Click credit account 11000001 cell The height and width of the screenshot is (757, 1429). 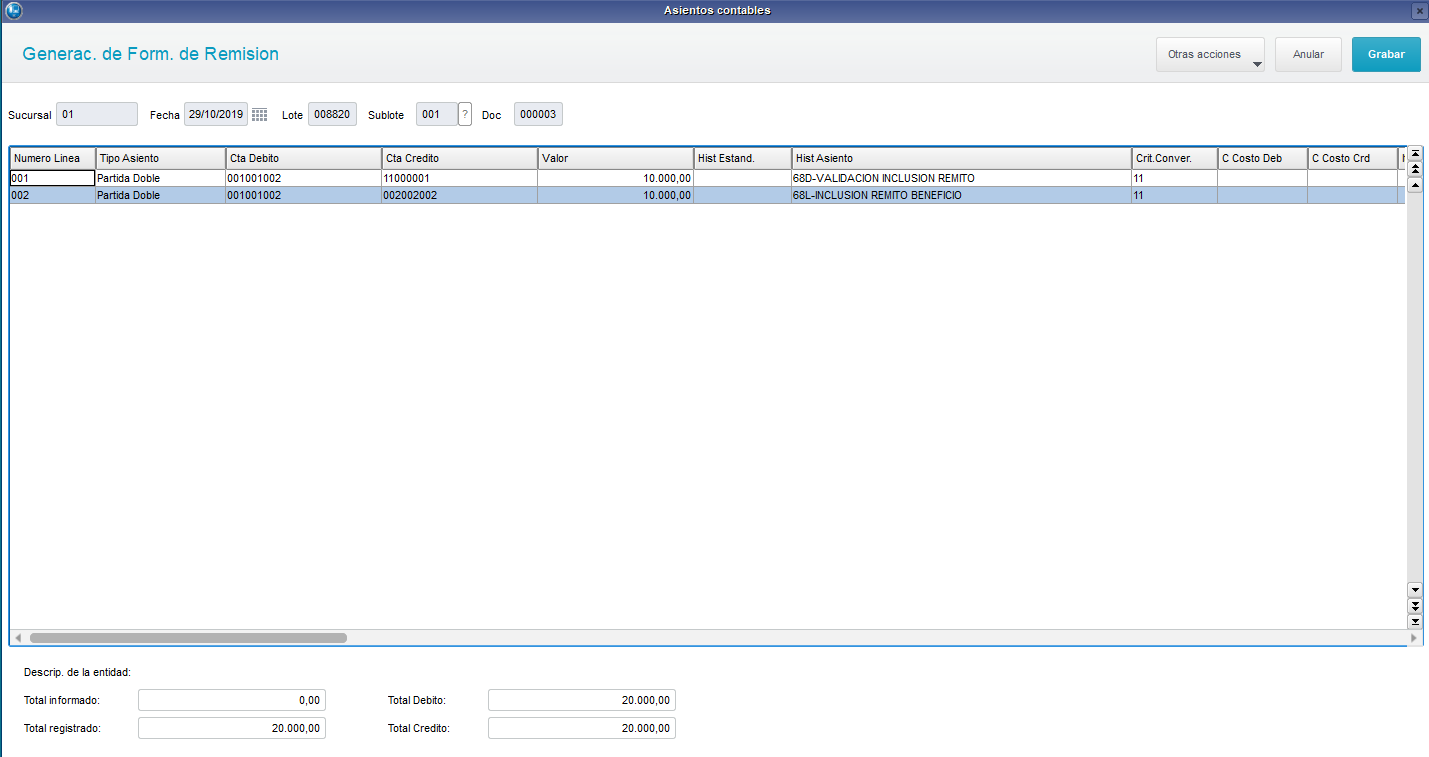point(460,178)
